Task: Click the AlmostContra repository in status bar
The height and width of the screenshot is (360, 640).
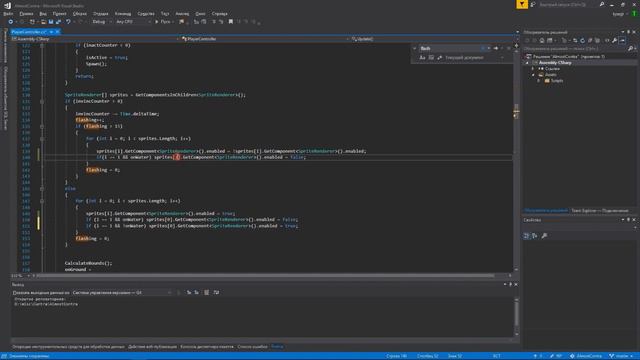Action: [x=586, y=356]
